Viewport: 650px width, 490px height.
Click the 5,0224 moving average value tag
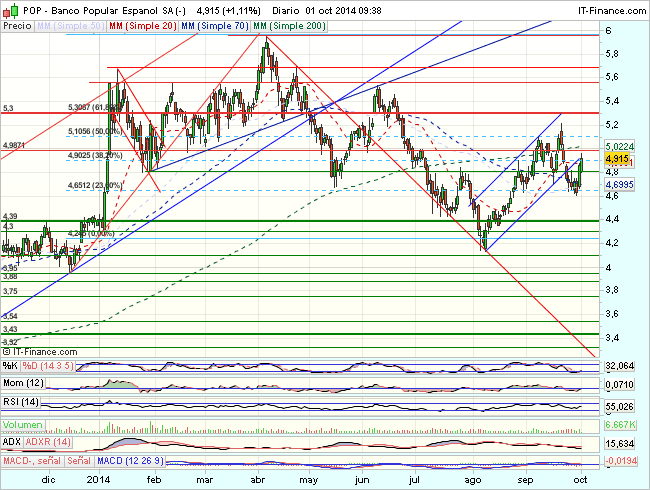[x=619, y=147]
